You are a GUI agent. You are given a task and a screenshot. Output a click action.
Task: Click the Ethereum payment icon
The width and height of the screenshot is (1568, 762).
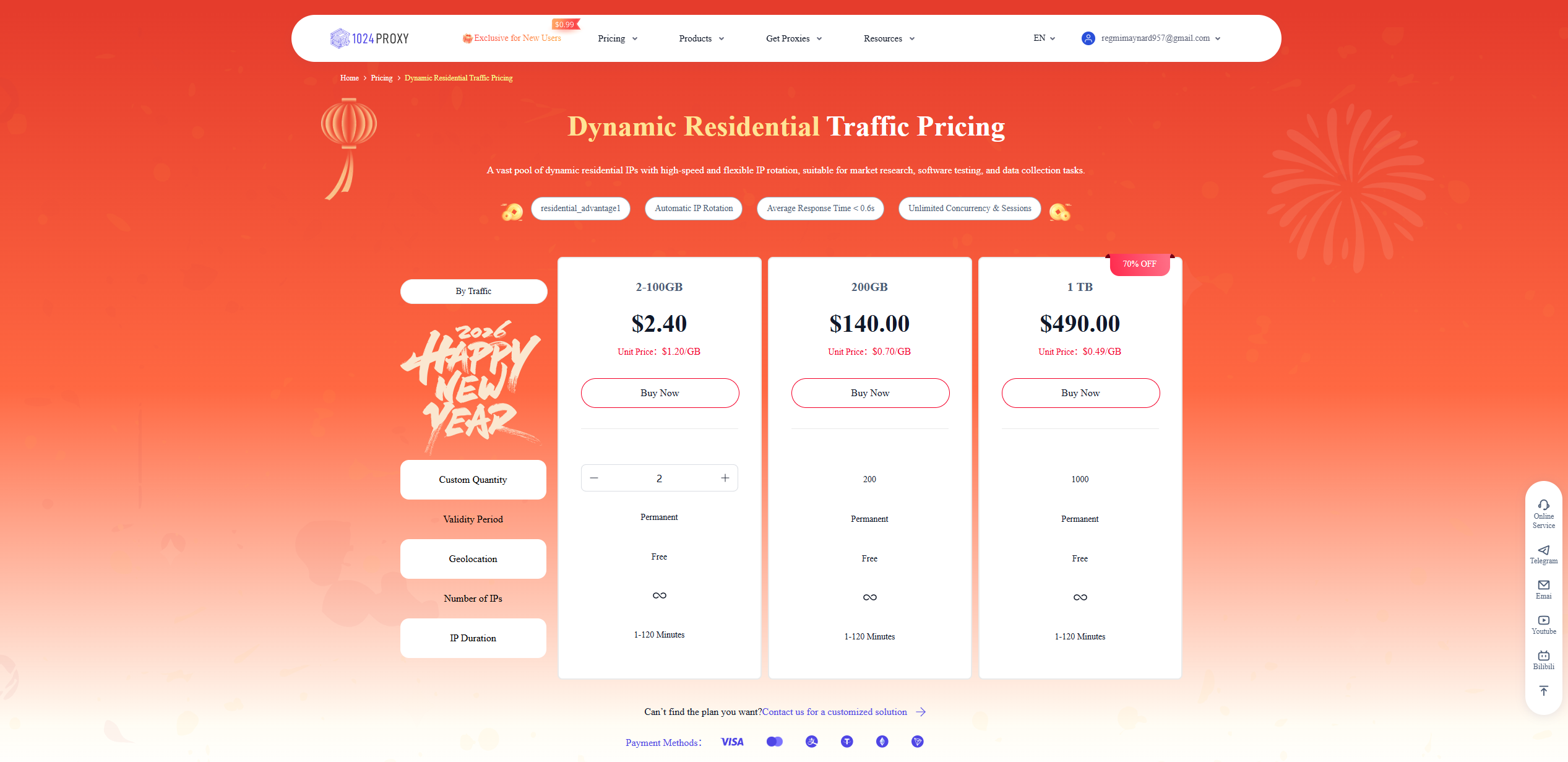point(882,742)
